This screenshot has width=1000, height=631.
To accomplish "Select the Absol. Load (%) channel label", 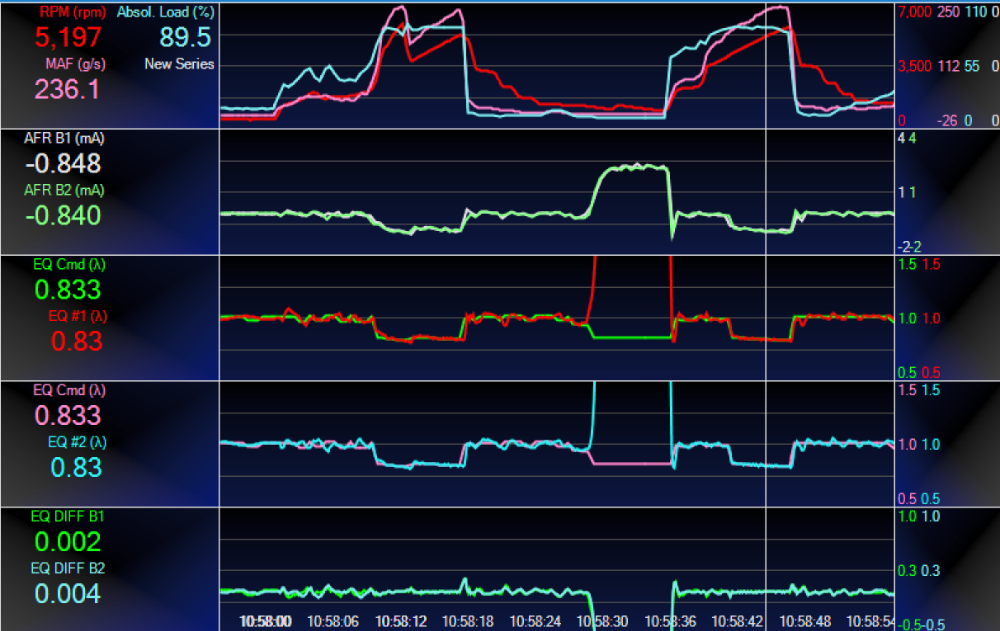I will 164,14.
